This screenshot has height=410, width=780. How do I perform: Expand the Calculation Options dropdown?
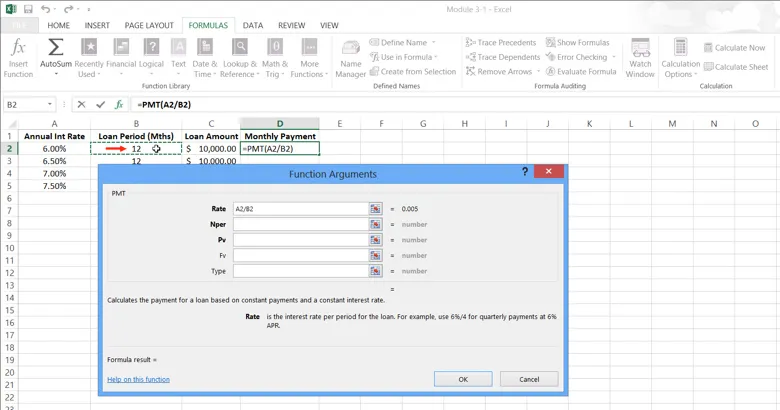tap(680, 58)
